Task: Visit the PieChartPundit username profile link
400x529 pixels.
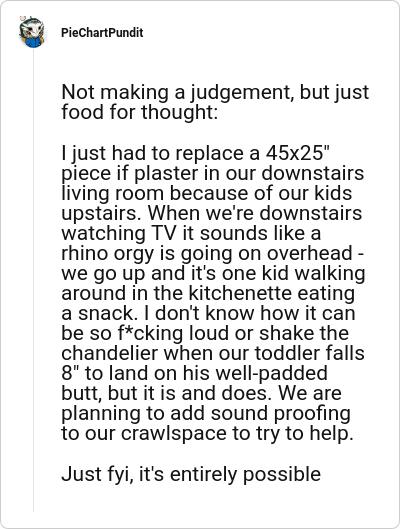Action: (x=102, y=33)
